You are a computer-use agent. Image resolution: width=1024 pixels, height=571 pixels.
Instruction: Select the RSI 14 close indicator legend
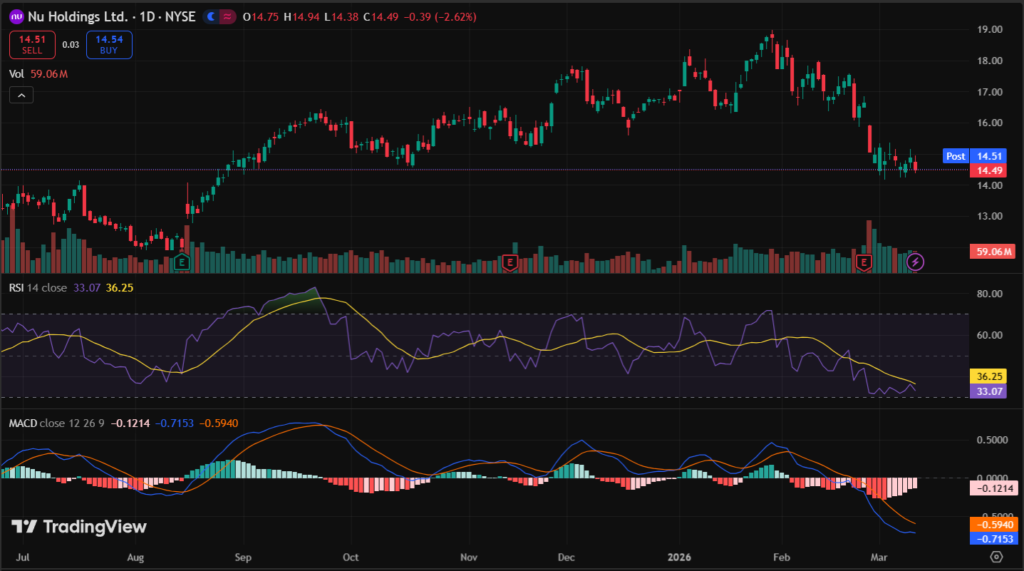click(41, 287)
